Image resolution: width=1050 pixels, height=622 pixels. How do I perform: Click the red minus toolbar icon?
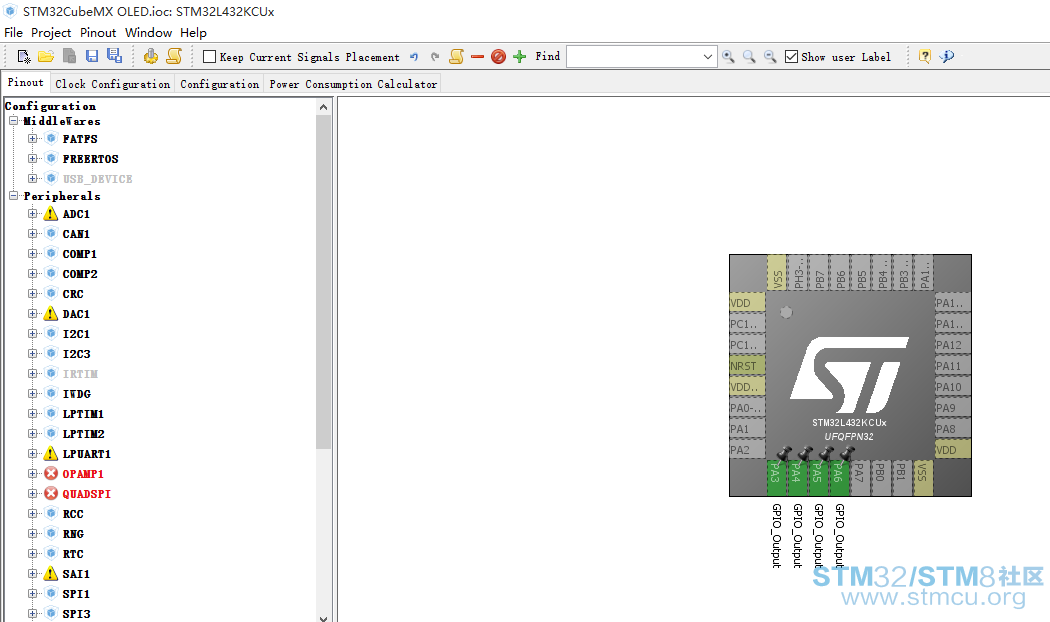tap(477, 57)
